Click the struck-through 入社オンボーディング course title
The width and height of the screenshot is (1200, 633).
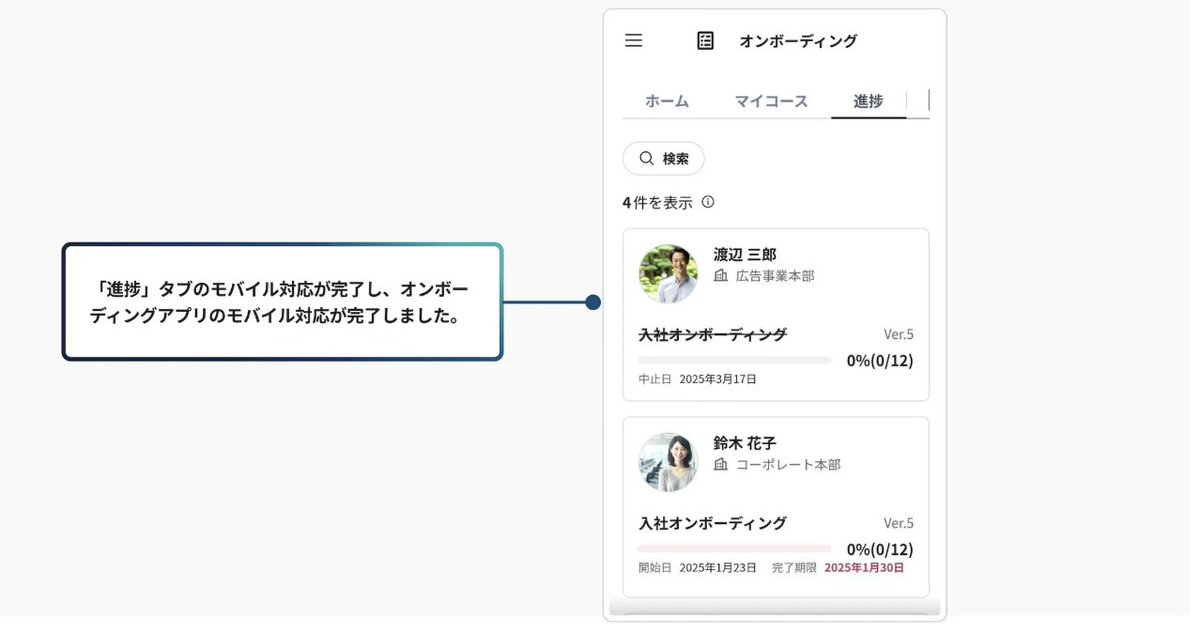tap(713, 334)
